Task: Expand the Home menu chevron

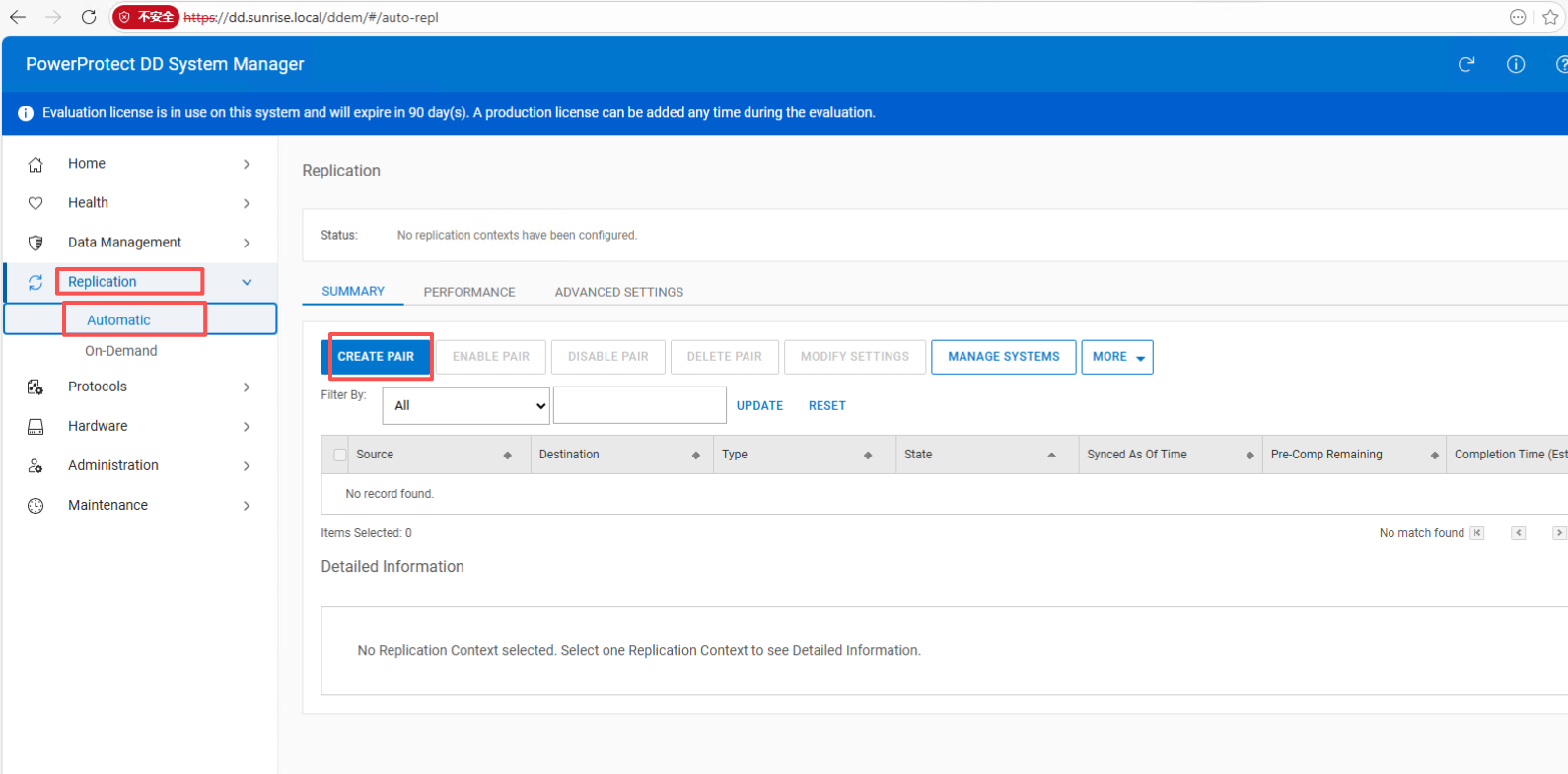Action: coord(247,164)
